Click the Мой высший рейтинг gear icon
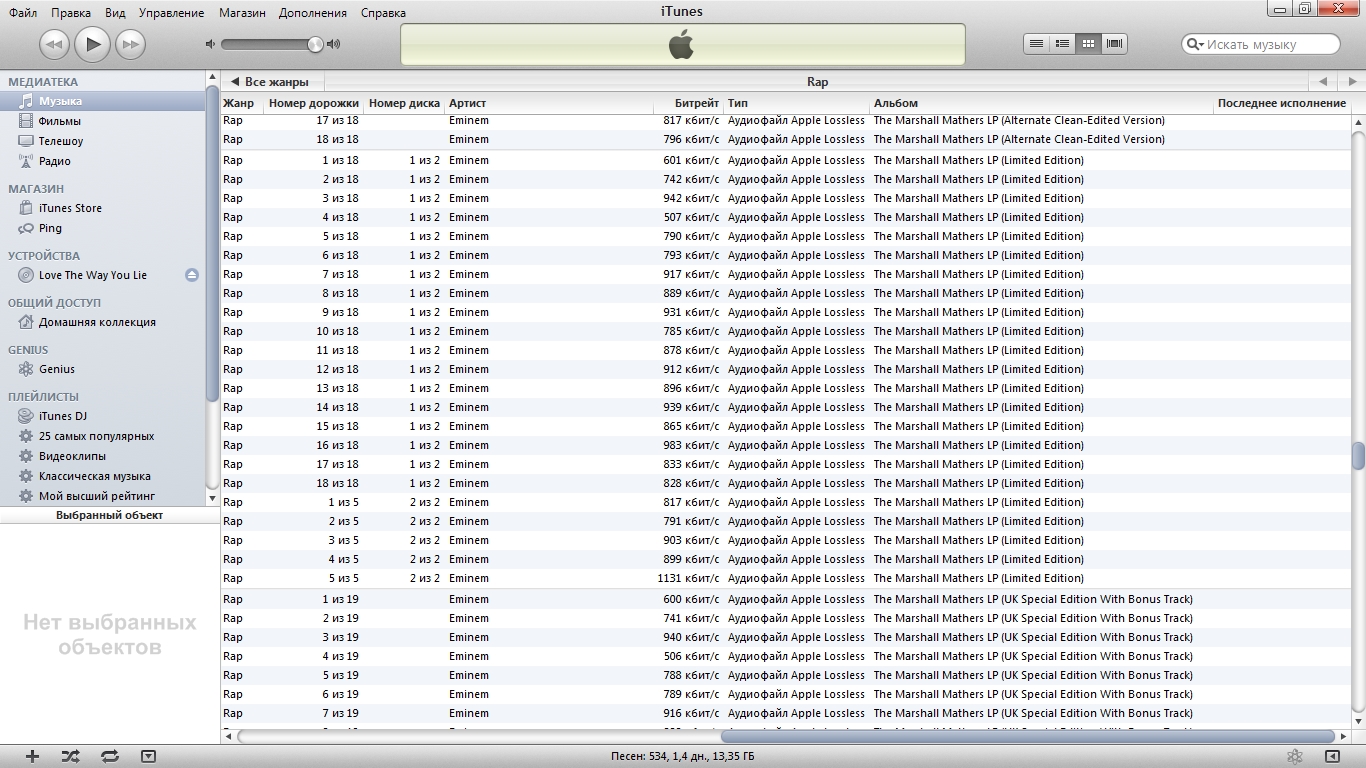This screenshot has width=1366, height=768. [x=26, y=496]
